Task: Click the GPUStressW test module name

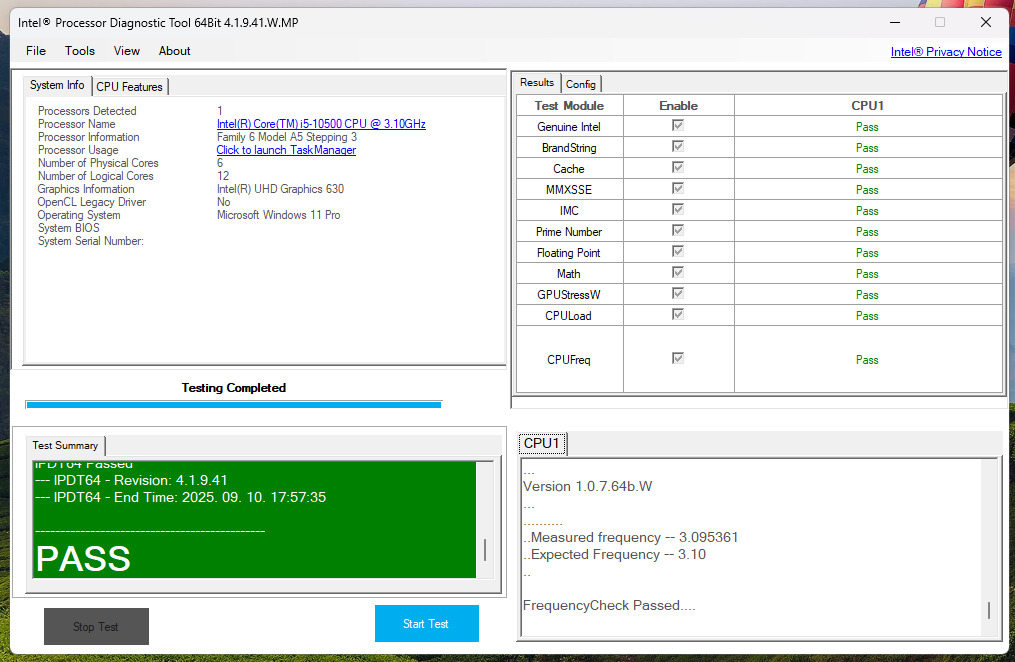Action: pyautogui.click(x=568, y=295)
